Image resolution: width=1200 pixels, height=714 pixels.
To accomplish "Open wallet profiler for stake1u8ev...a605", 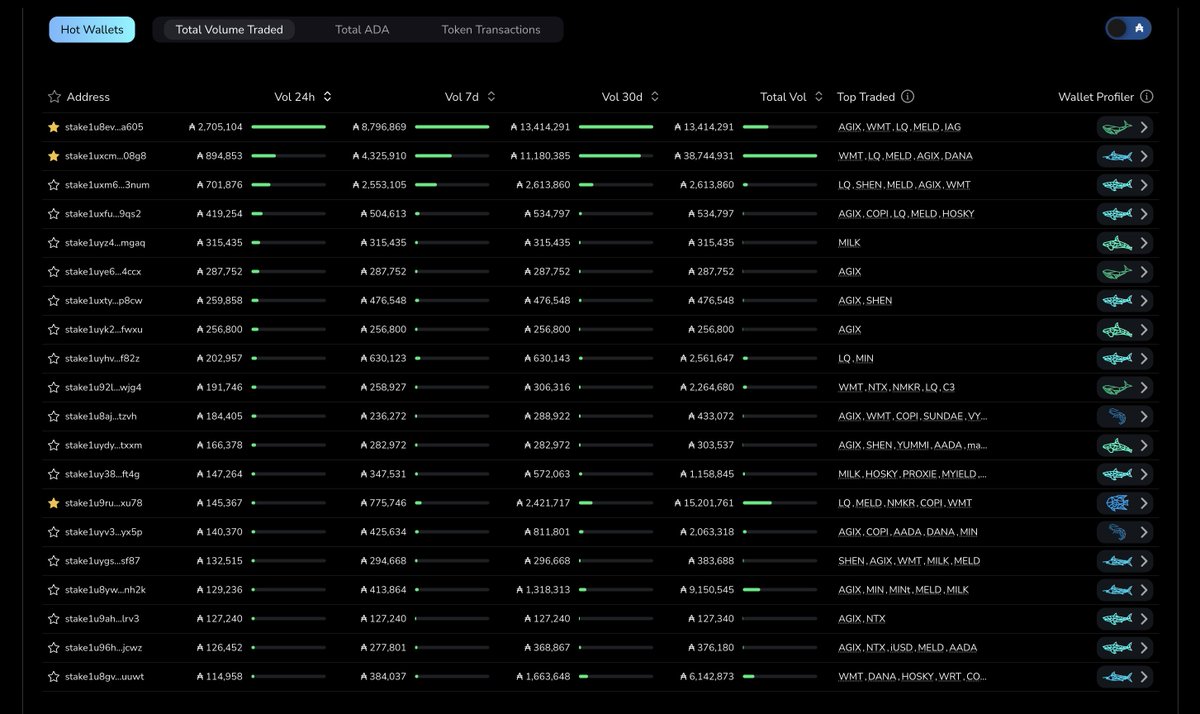I will 1125,127.
